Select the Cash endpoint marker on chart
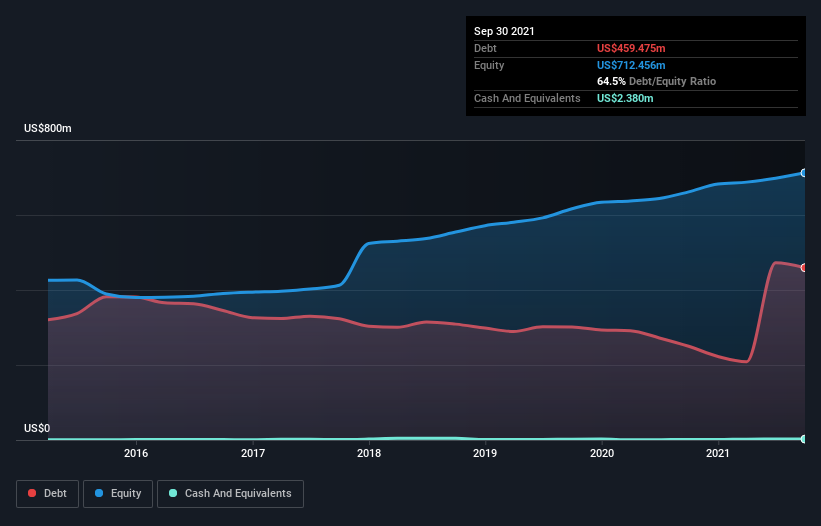 pos(804,439)
